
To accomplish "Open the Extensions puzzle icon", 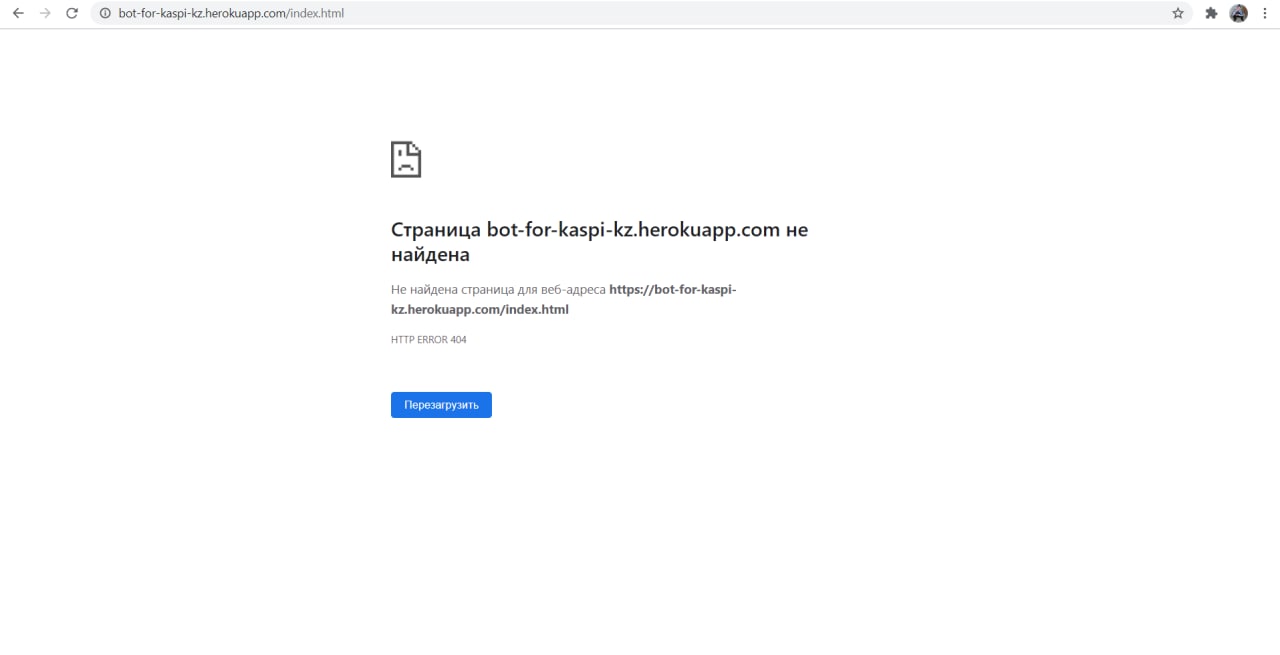I will 1211,13.
